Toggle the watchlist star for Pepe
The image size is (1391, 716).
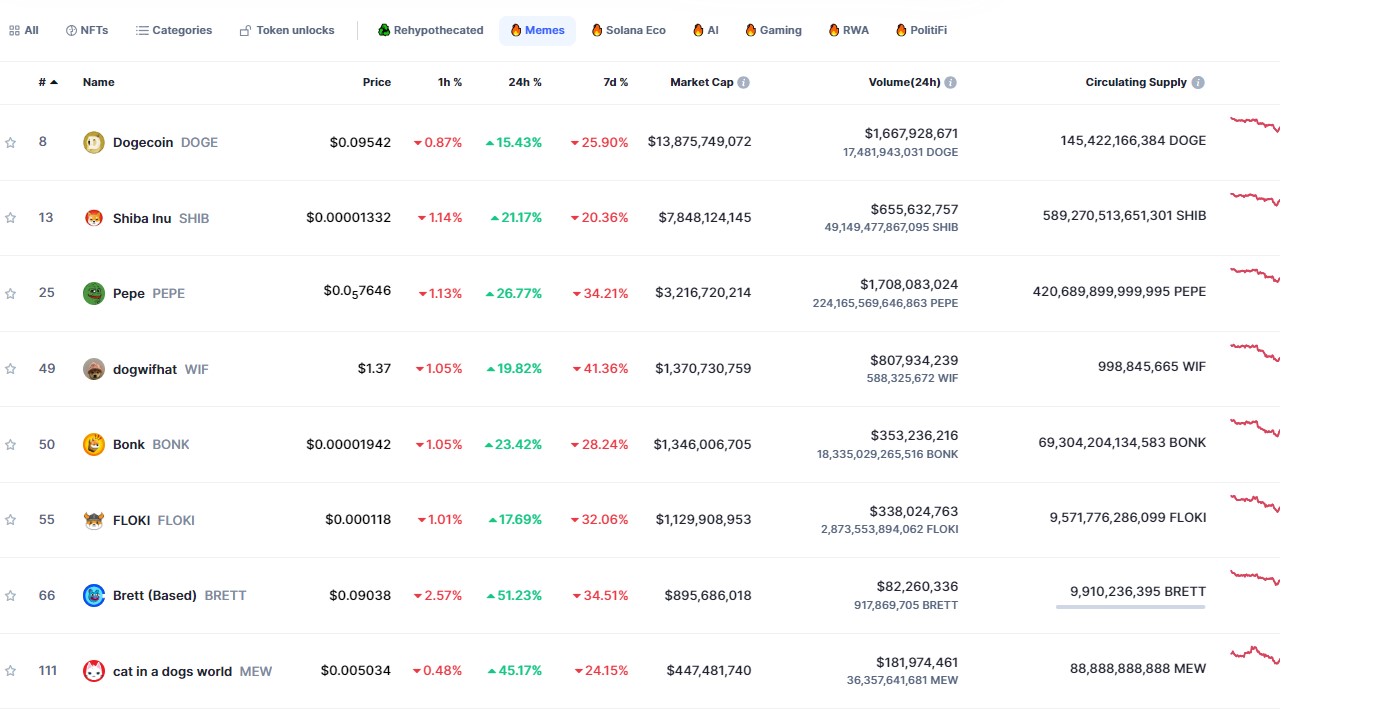pos(10,294)
